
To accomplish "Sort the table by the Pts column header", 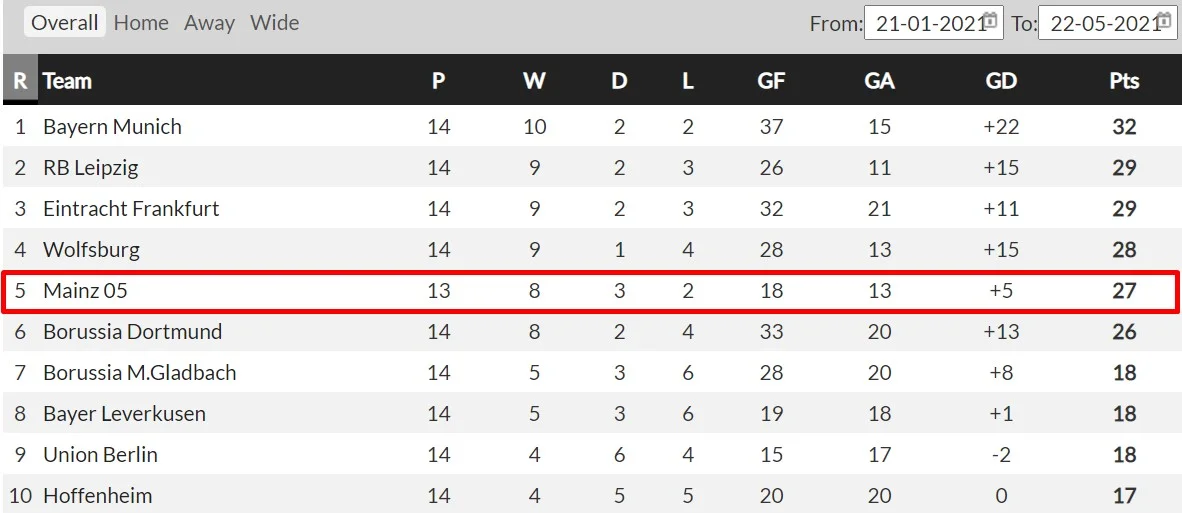I will pos(1124,81).
